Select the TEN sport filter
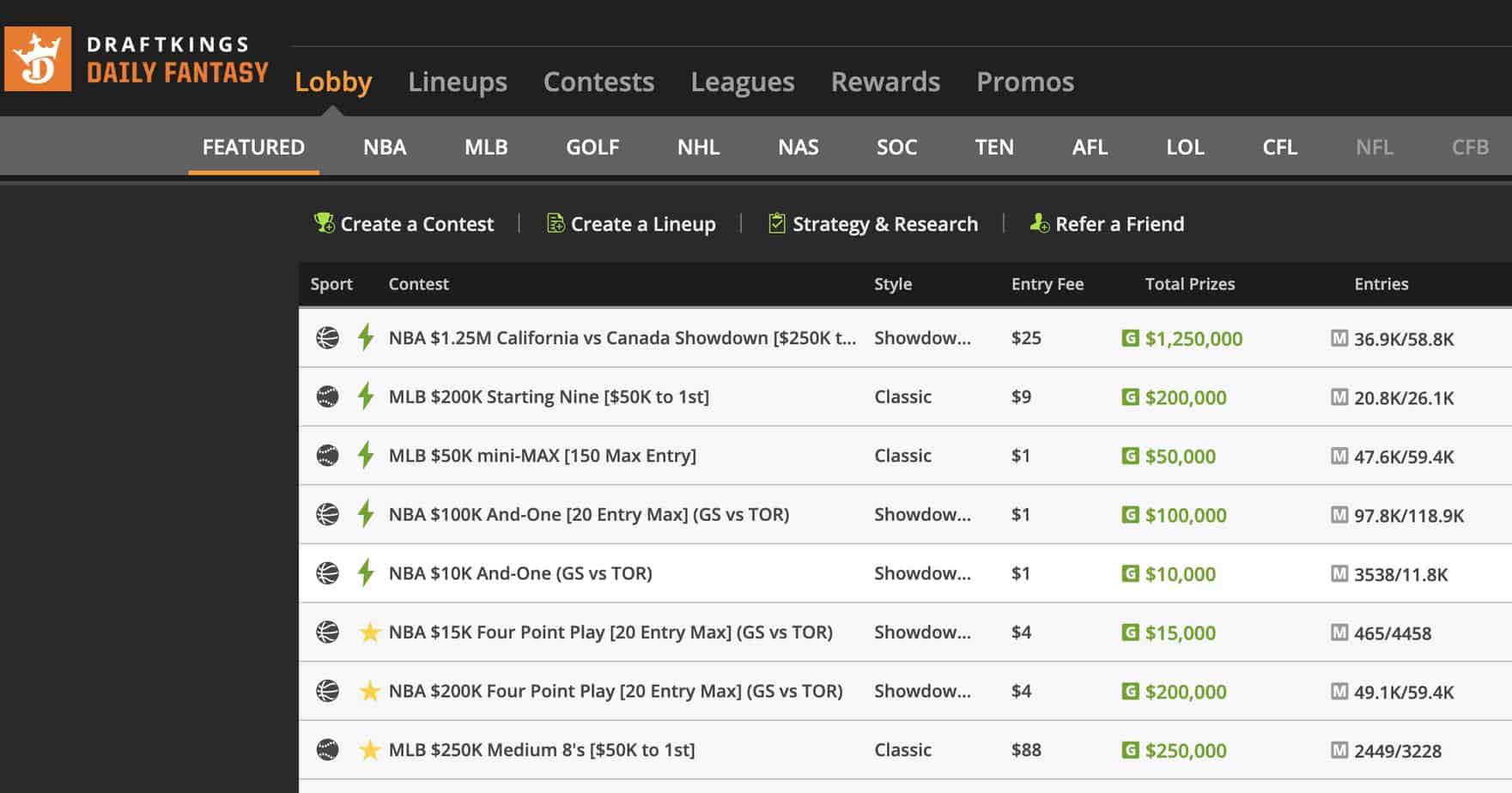The height and width of the screenshot is (793, 1512). 994,147
